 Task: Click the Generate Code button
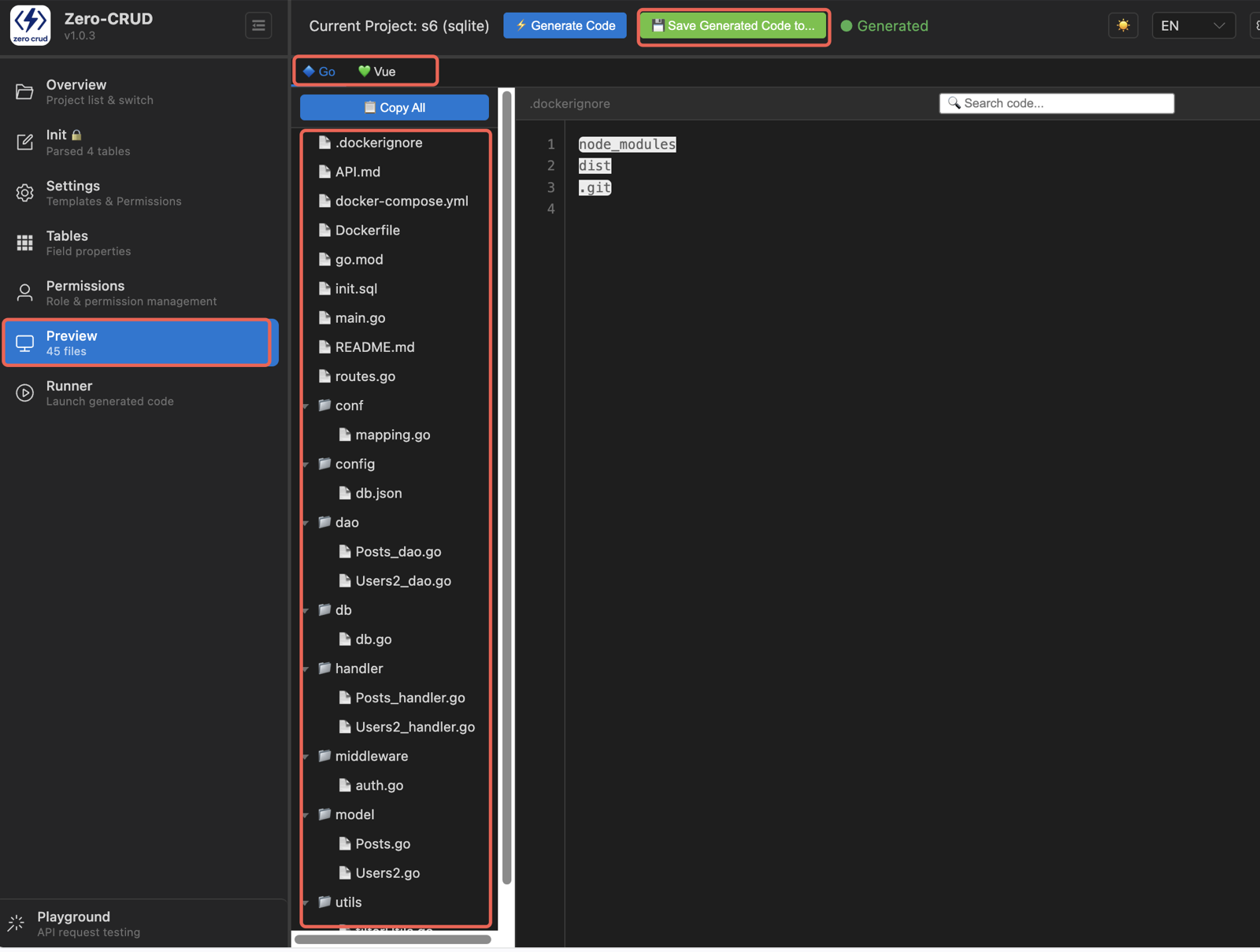[565, 26]
